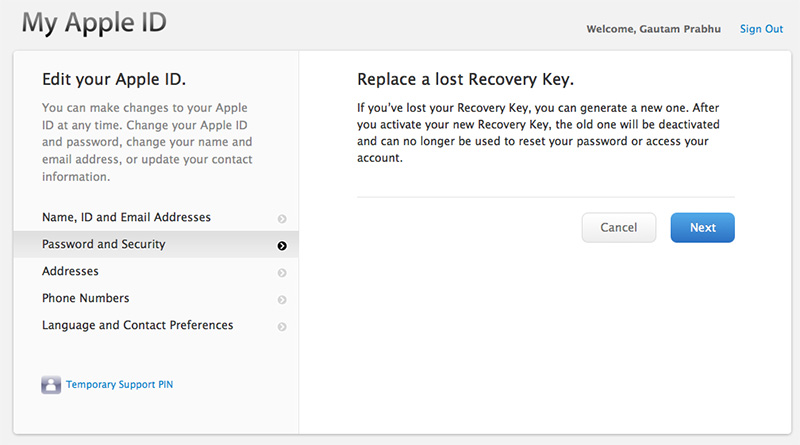Screen dimensions: 800x445
Task: Go to the Addresses section
Action: pyautogui.click(x=70, y=271)
